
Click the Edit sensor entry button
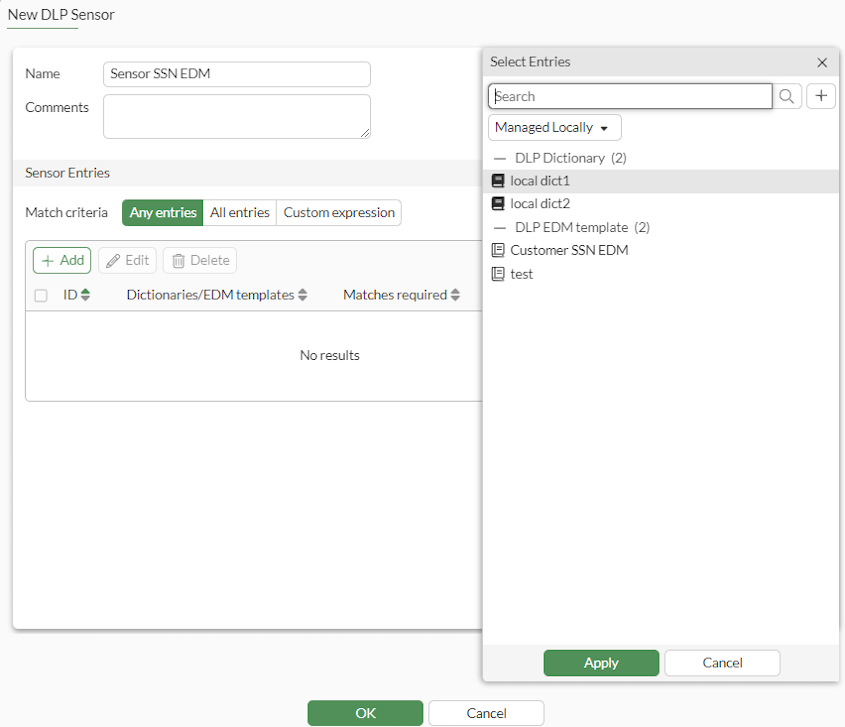[x=127, y=260]
